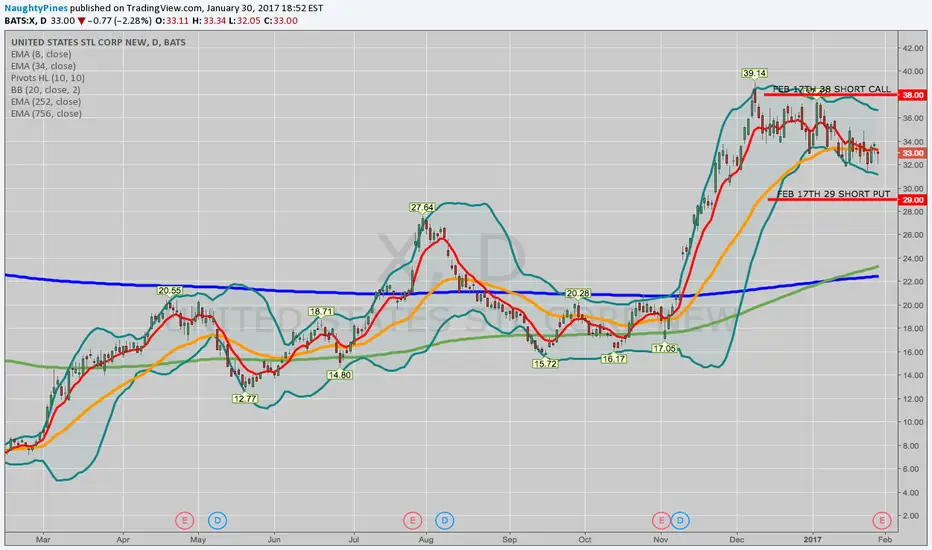The image size is (932, 550).
Task: Click the 17.05 pivot low label
Action: click(664, 348)
